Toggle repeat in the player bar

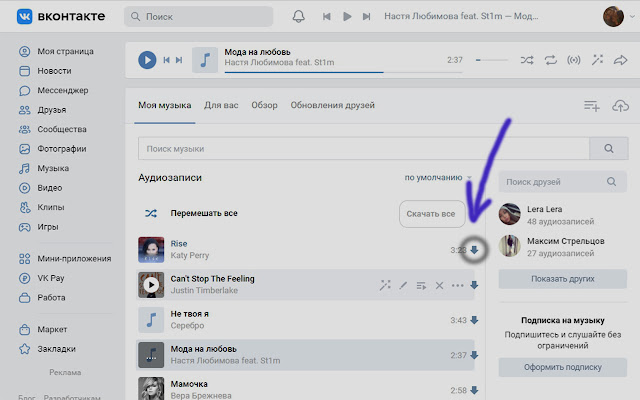pyautogui.click(x=551, y=60)
